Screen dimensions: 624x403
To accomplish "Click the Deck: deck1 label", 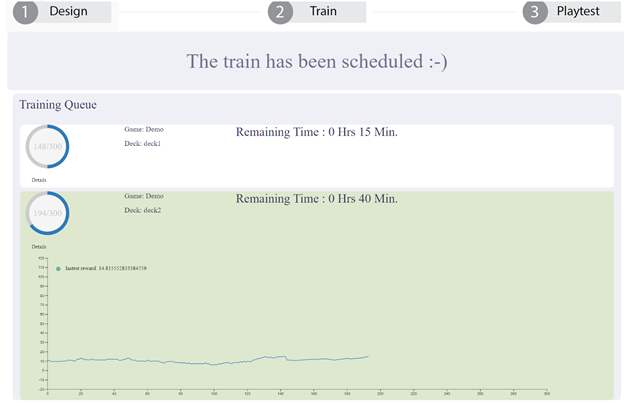I will (142, 144).
